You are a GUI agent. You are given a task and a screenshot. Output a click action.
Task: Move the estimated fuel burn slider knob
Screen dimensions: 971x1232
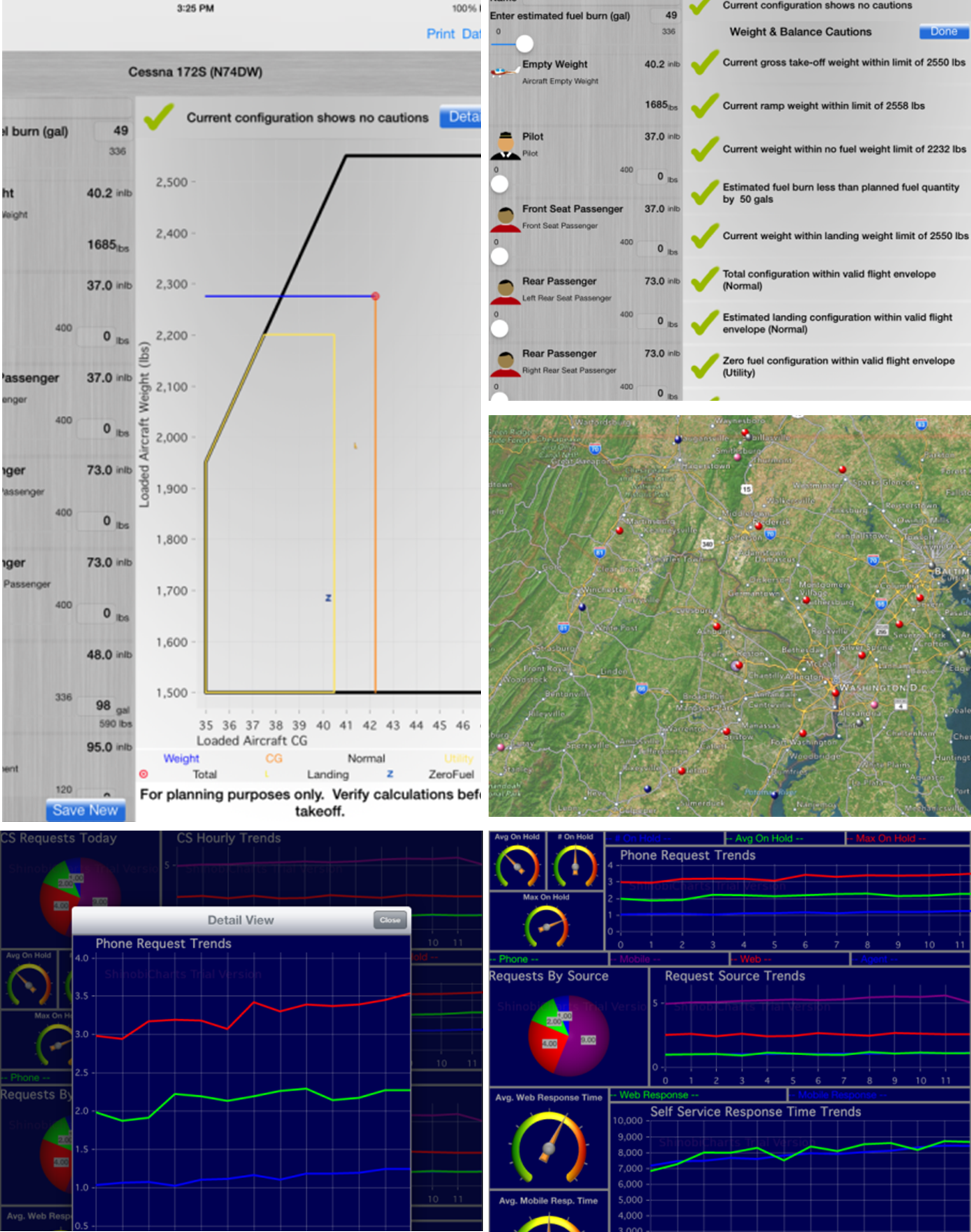[x=524, y=44]
